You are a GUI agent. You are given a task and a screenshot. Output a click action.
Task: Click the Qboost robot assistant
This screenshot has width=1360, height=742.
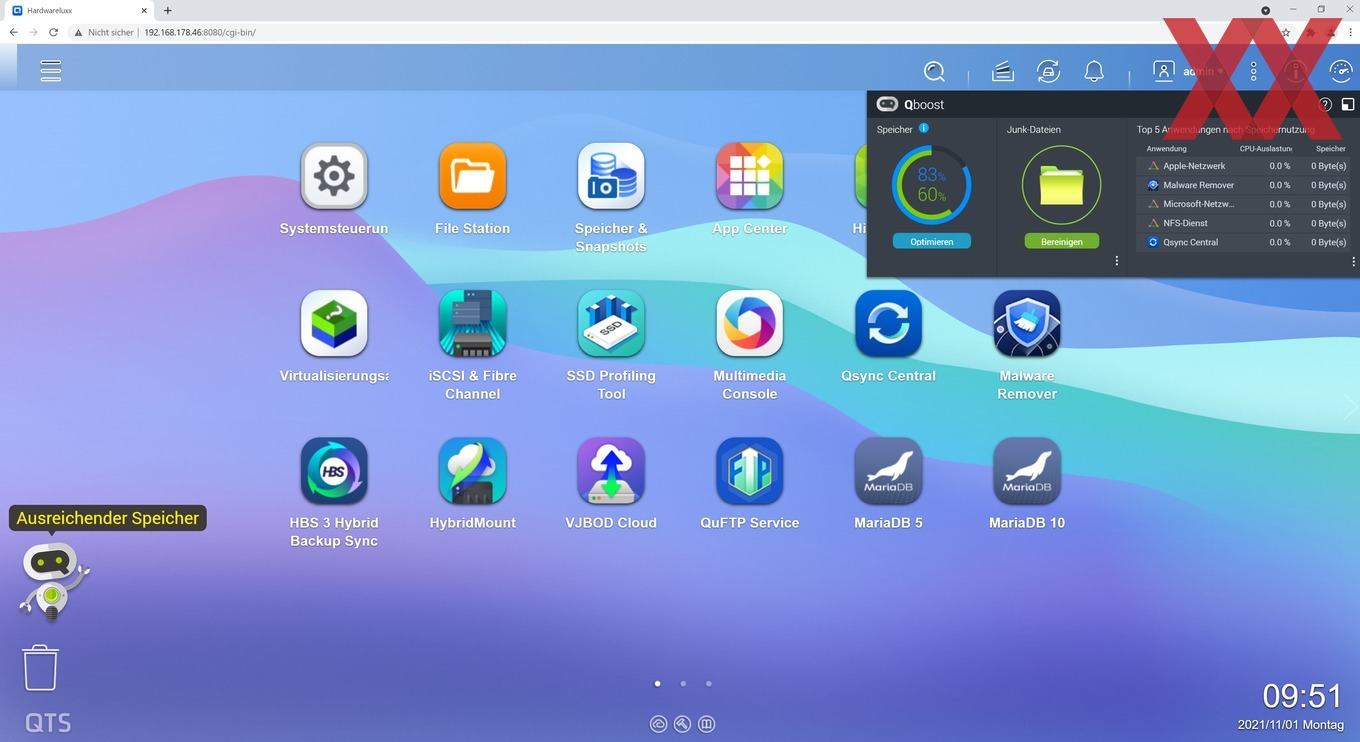(52, 580)
